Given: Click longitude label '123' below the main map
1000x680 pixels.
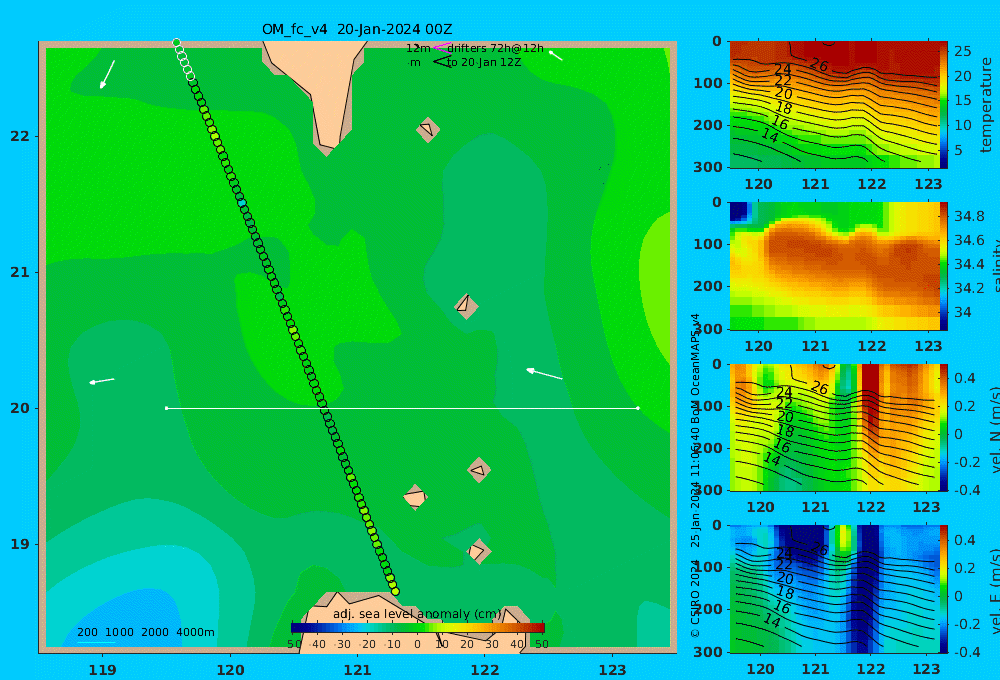Looking at the screenshot, I should (613, 670).
